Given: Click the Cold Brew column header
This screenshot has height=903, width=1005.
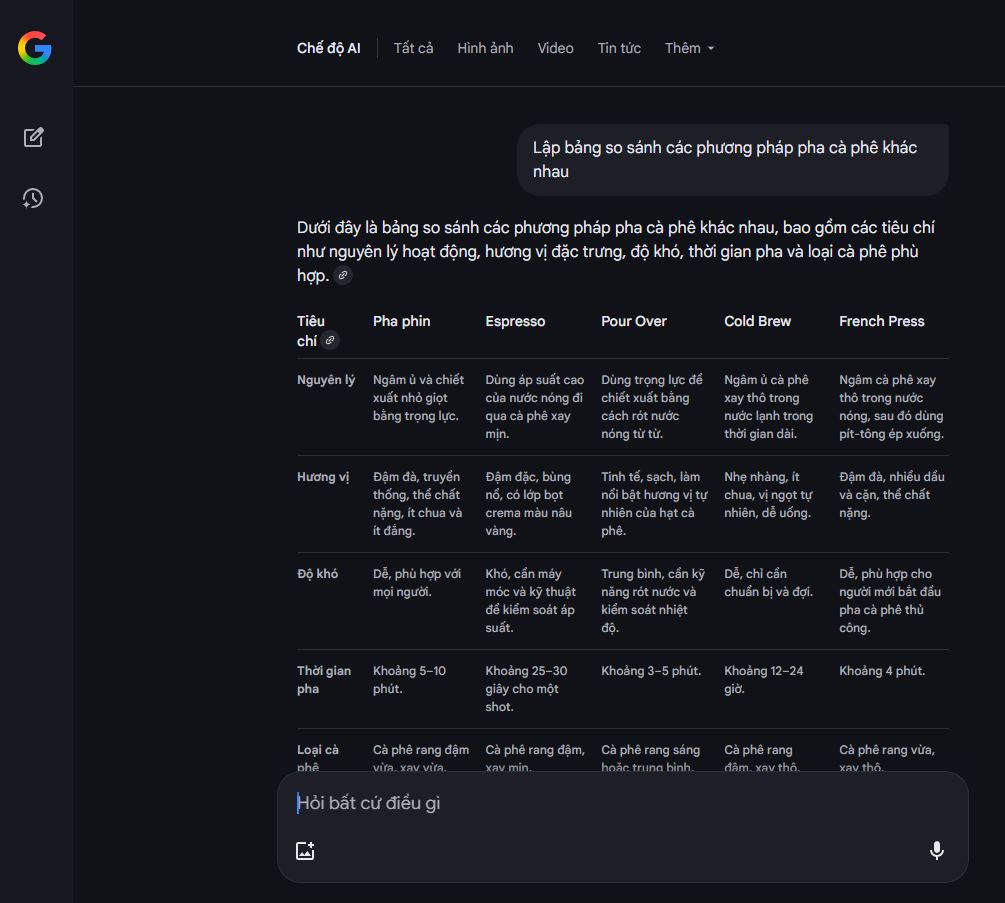Looking at the screenshot, I should coord(757,321).
